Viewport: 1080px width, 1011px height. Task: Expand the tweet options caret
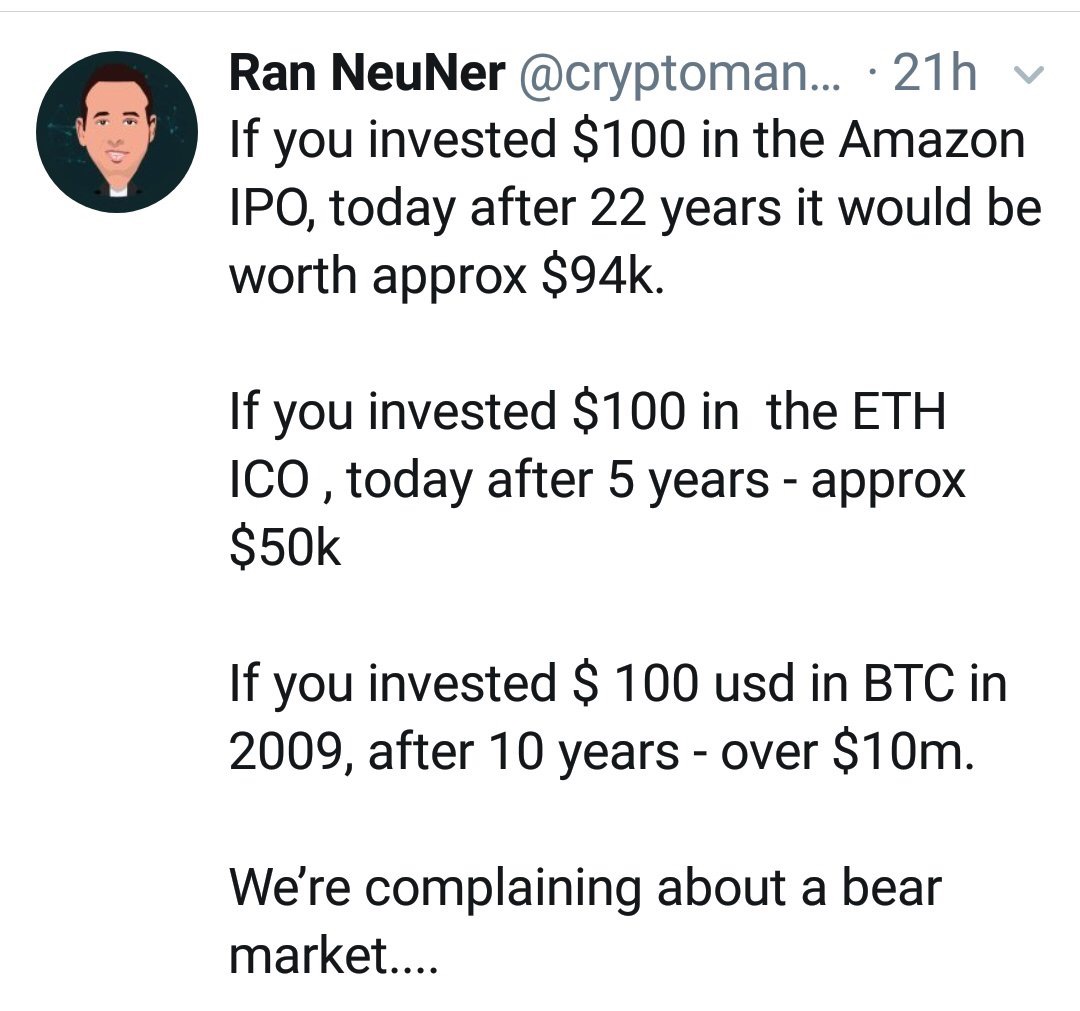1030,74
